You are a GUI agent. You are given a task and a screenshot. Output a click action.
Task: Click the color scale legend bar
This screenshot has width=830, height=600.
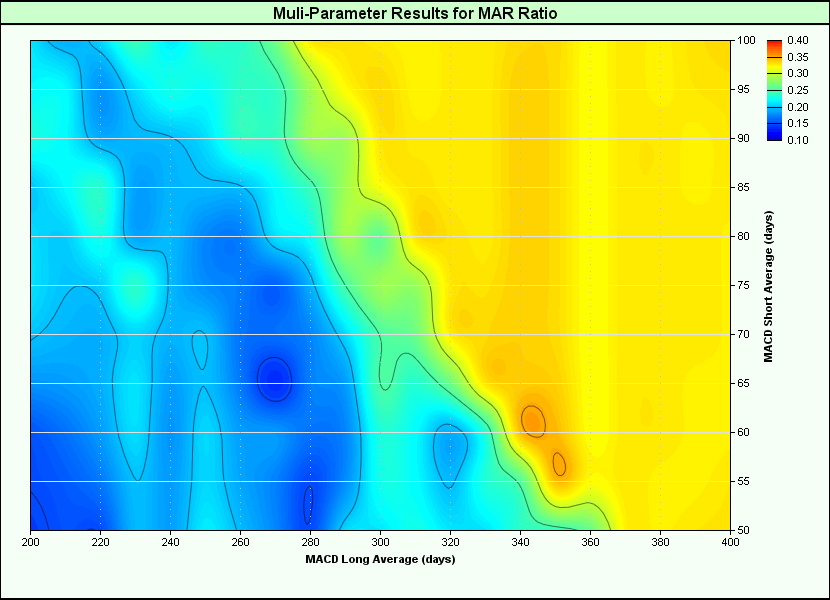[774, 90]
